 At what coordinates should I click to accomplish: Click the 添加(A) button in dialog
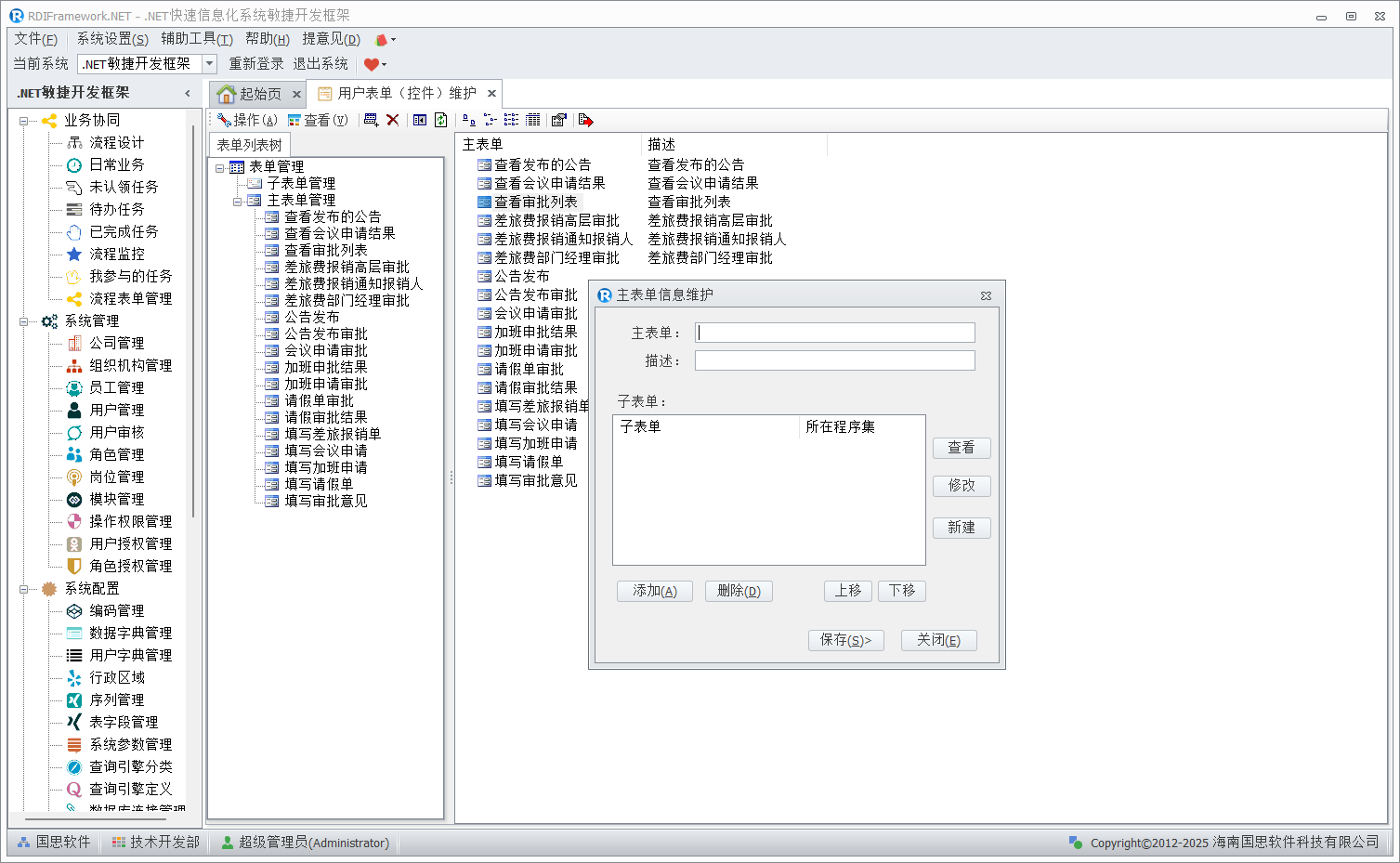(654, 591)
